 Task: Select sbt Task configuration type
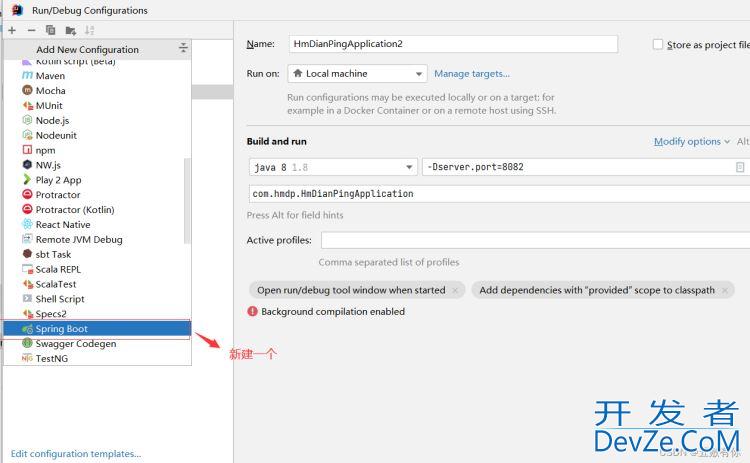point(97,254)
